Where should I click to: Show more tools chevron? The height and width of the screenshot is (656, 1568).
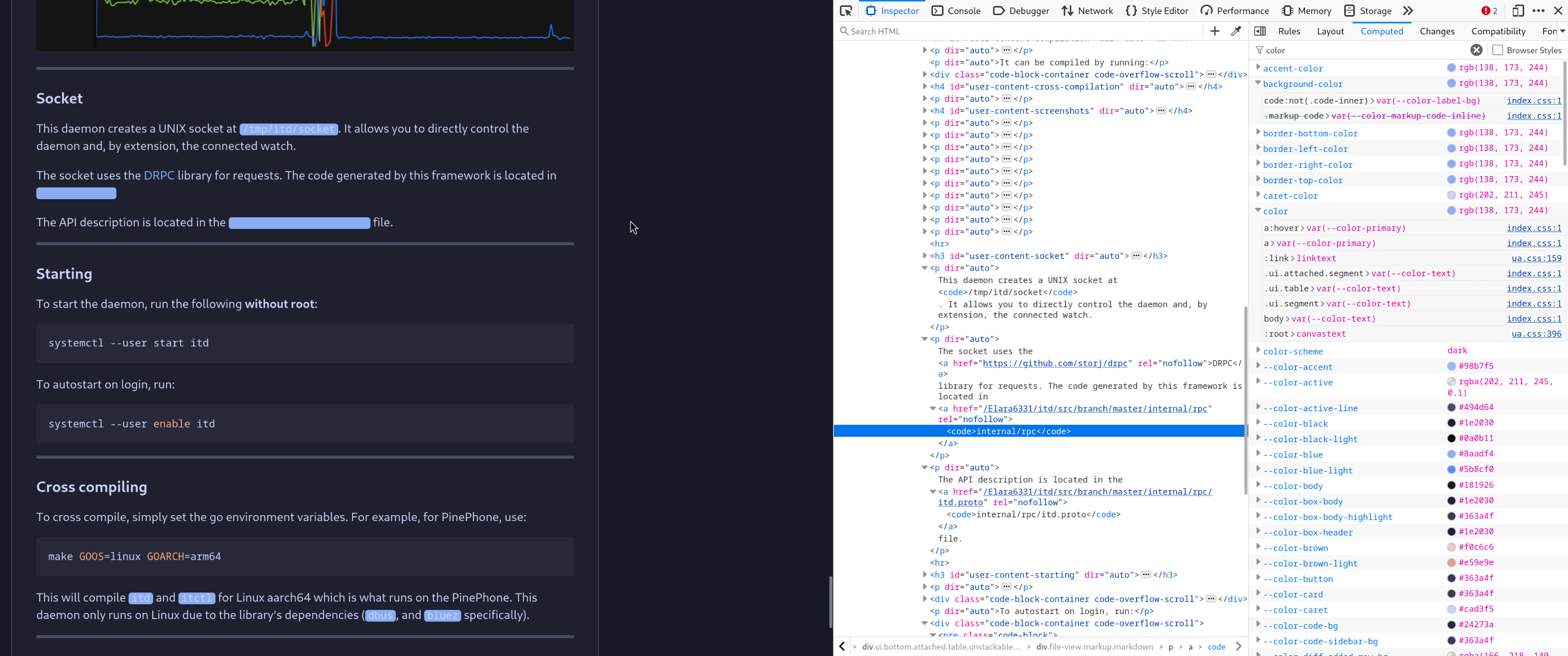(1408, 10)
